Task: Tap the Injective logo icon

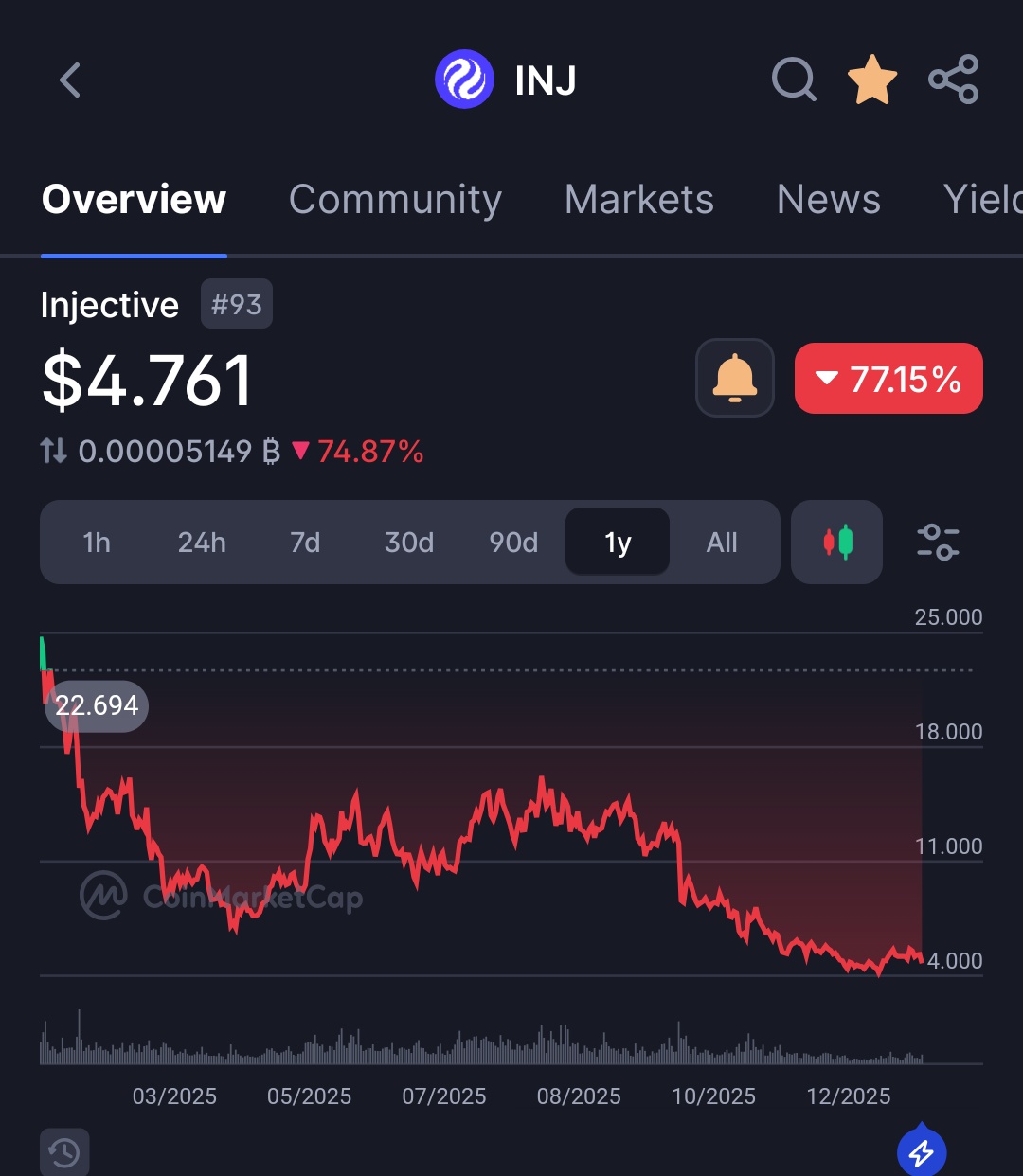Action: point(464,80)
